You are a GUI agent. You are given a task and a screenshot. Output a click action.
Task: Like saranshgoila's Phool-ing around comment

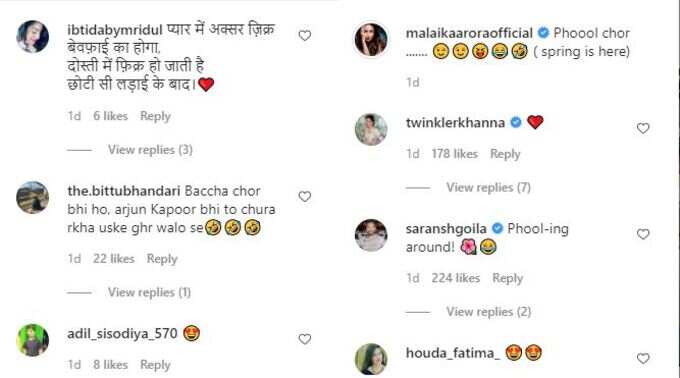click(643, 234)
